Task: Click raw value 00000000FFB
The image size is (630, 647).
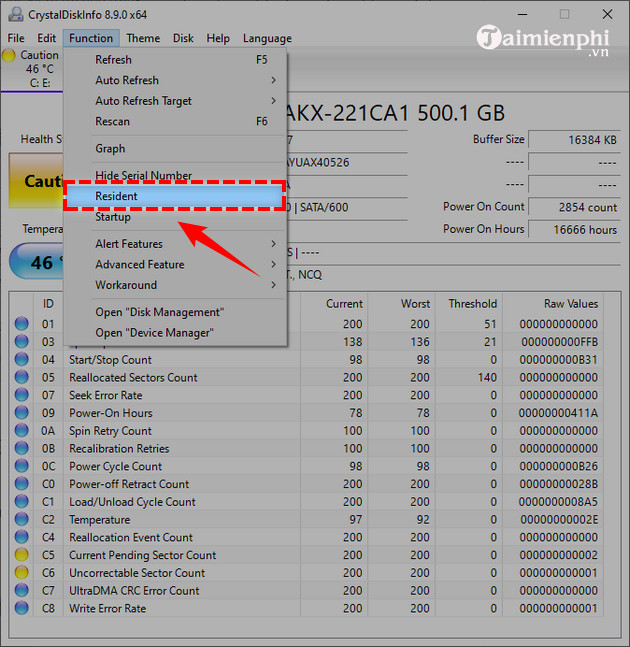Action: tap(559, 342)
